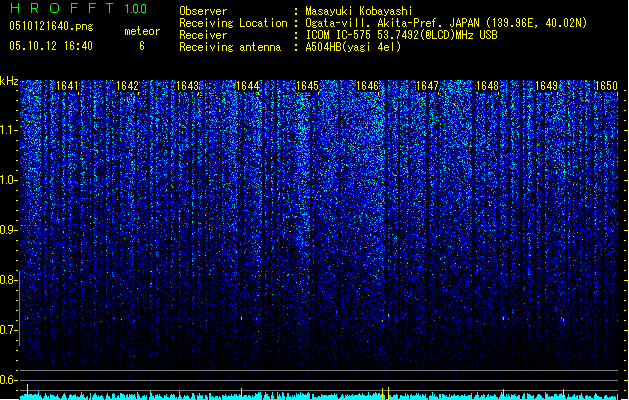Click the file name 0510121640.png
Image resolution: width=629 pixels, height=400 pixels.
tap(51, 27)
